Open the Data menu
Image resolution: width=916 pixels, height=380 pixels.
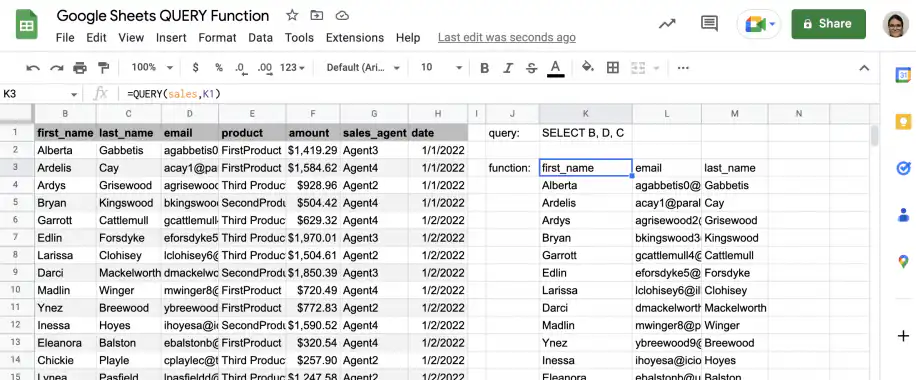click(261, 37)
